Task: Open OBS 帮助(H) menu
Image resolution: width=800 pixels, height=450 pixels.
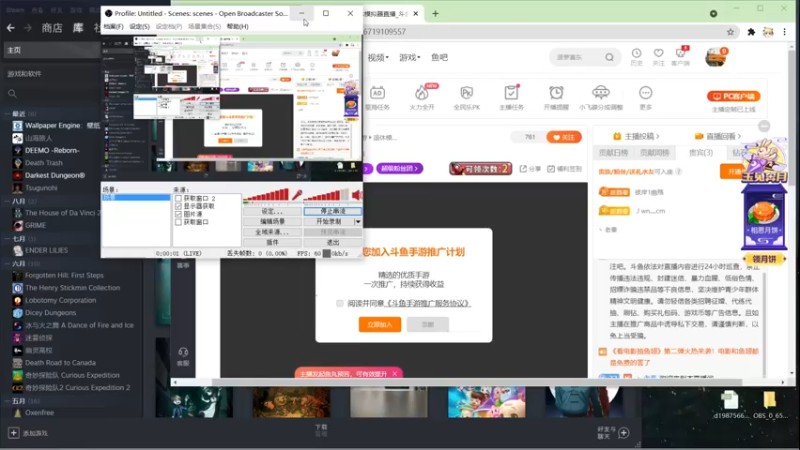Action: [x=237, y=27]
